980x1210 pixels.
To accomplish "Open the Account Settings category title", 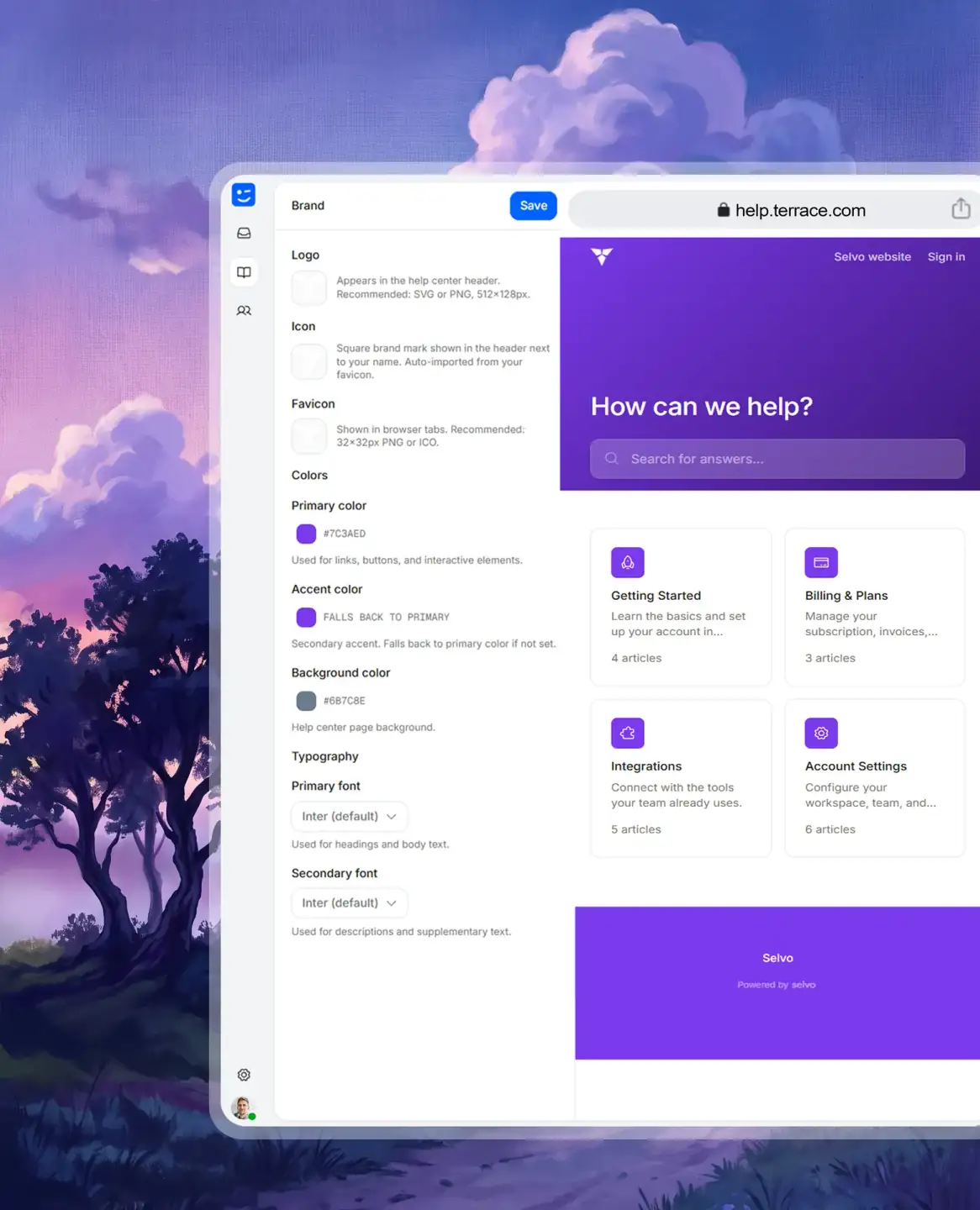I will [x=856, y=766].
